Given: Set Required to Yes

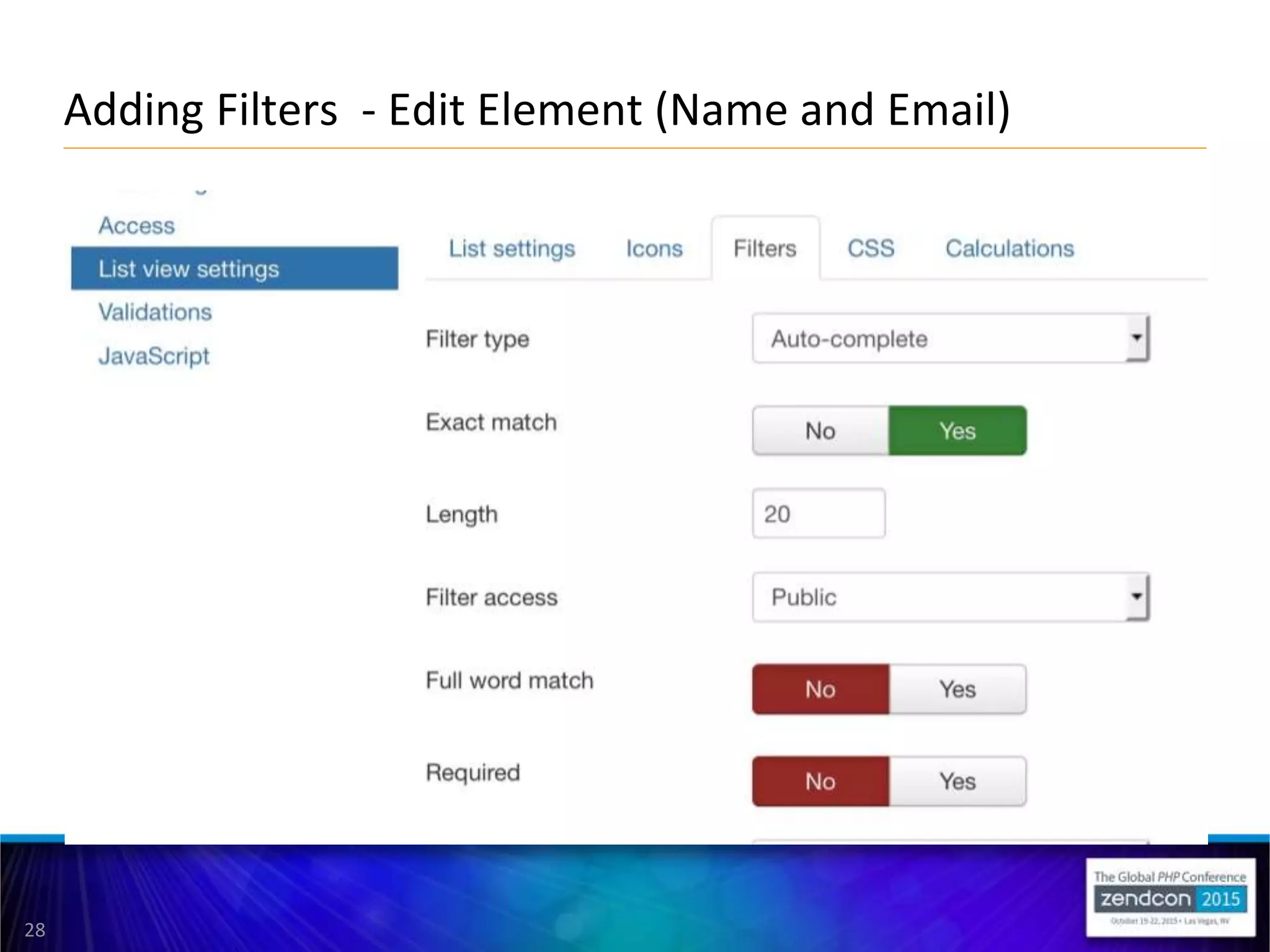Looking at the screenshot, I should click(957, 781).
